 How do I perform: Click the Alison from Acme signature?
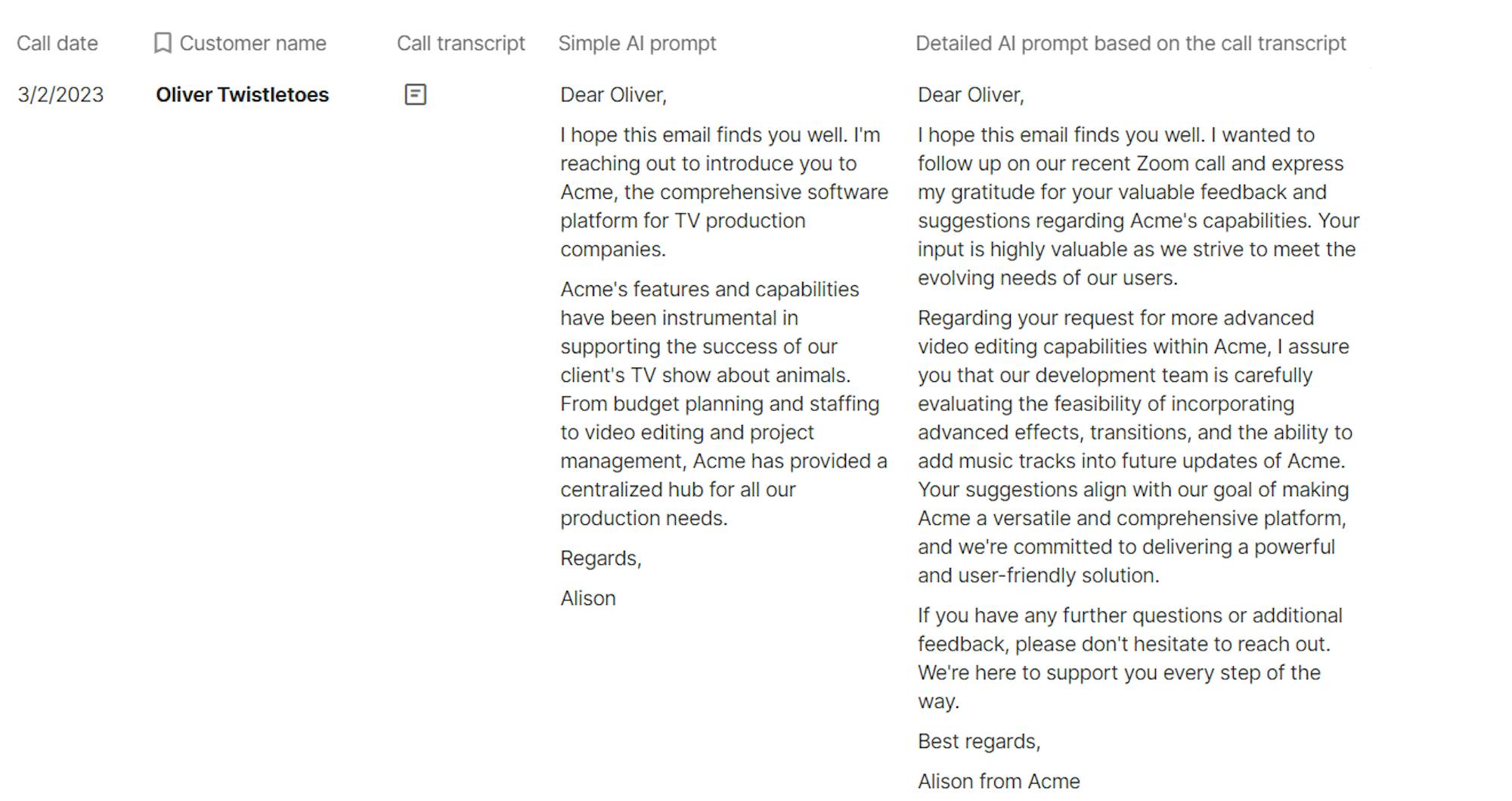[999, 781]
